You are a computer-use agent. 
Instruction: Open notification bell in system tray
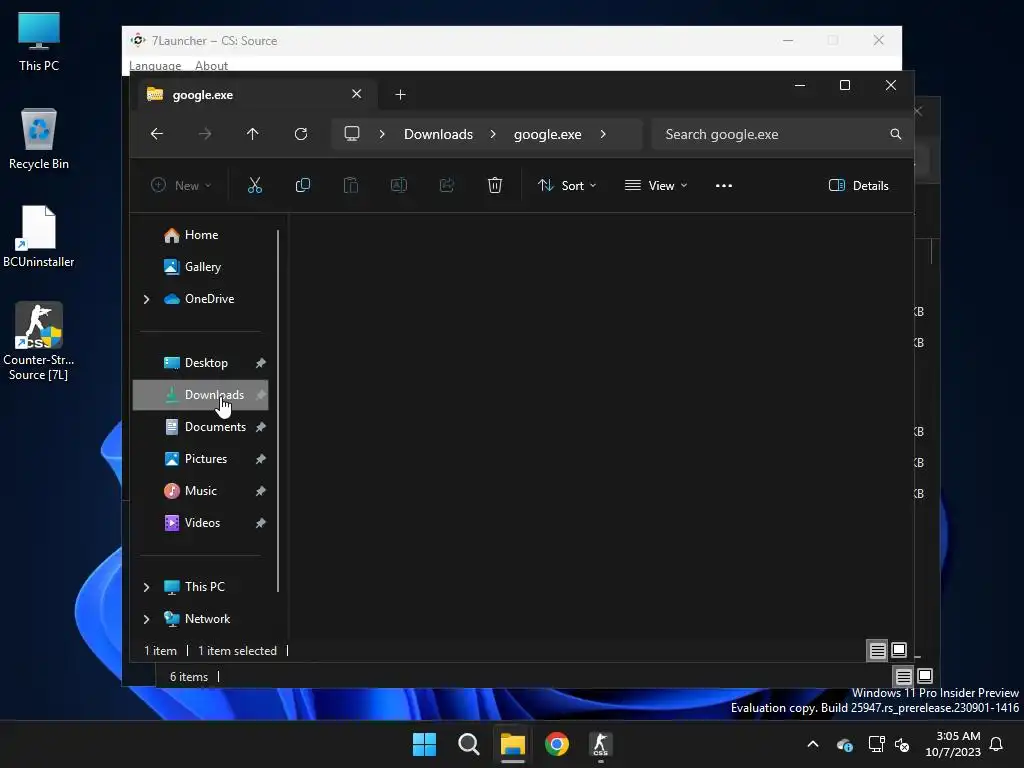[x=996, y=744]
